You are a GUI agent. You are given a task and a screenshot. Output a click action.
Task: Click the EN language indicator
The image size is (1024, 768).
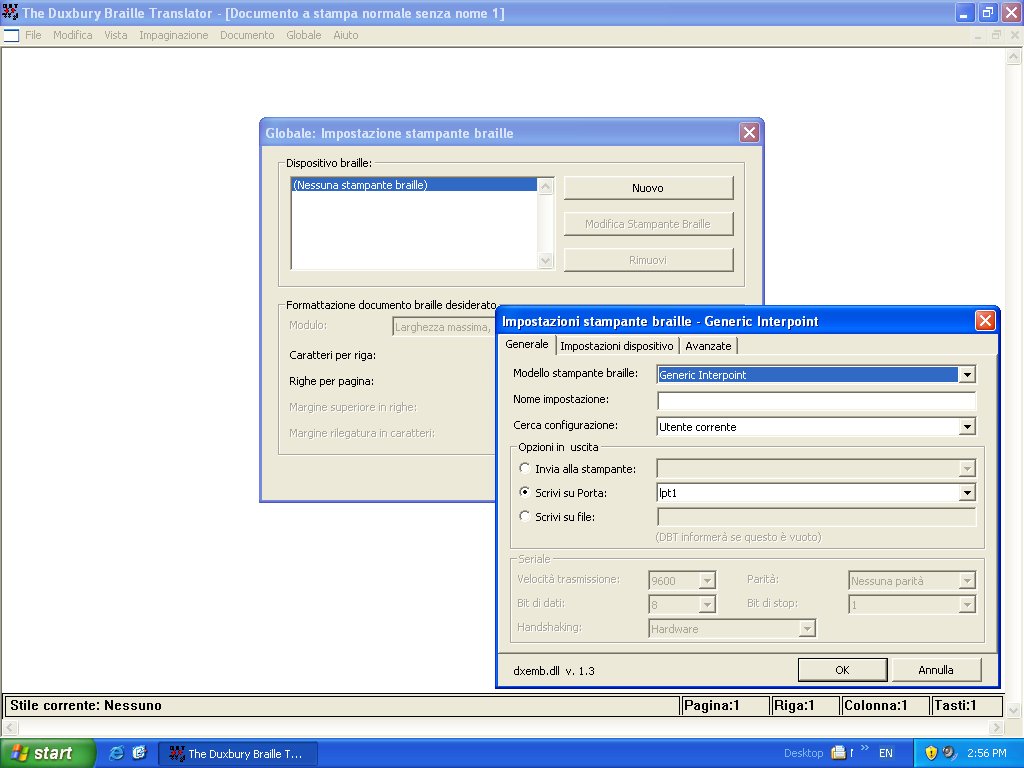coord(886,753)
